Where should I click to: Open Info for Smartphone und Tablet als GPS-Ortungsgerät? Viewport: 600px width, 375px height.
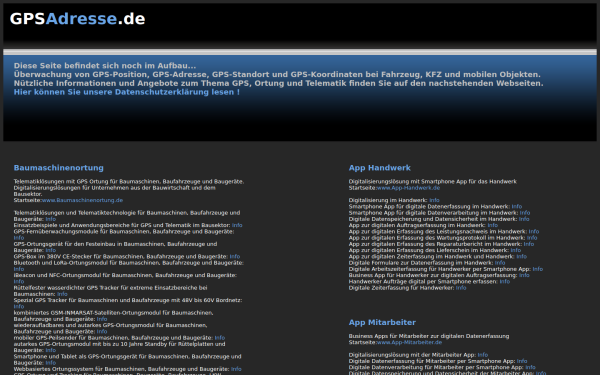click(x=51, y=363)
